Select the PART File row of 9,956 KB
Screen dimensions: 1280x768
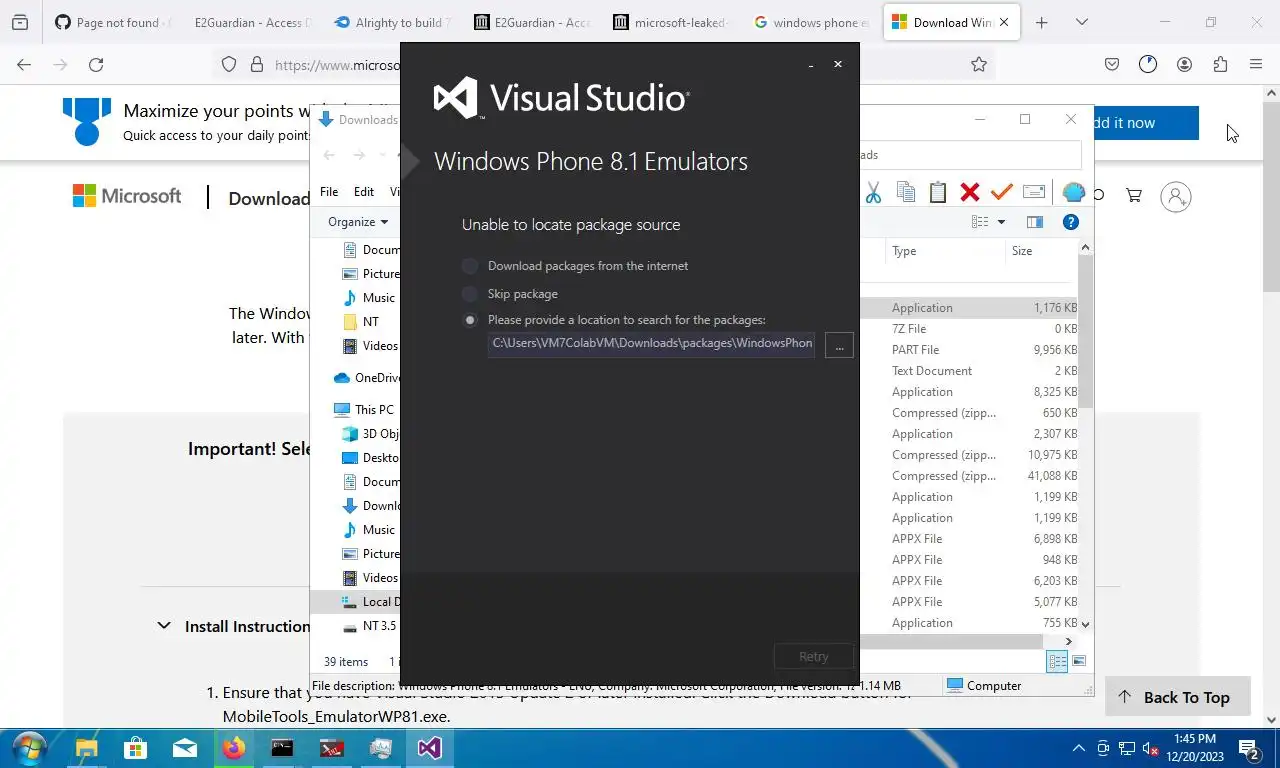tap(969, 350)
